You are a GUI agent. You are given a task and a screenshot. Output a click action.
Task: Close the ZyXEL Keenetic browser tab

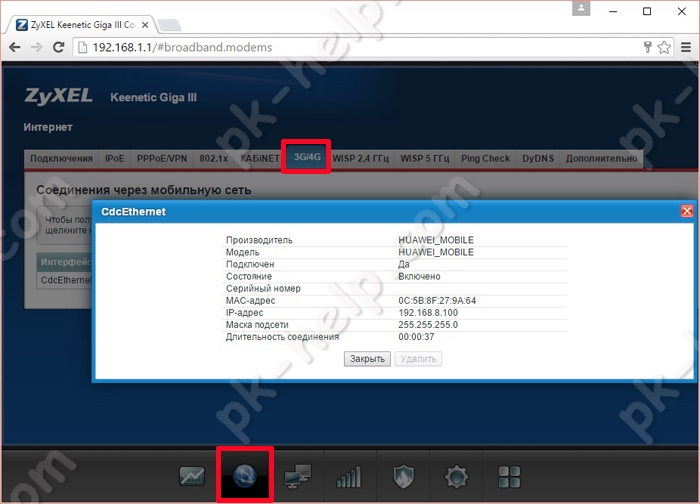pyautogui.click(x=145, y=25)
